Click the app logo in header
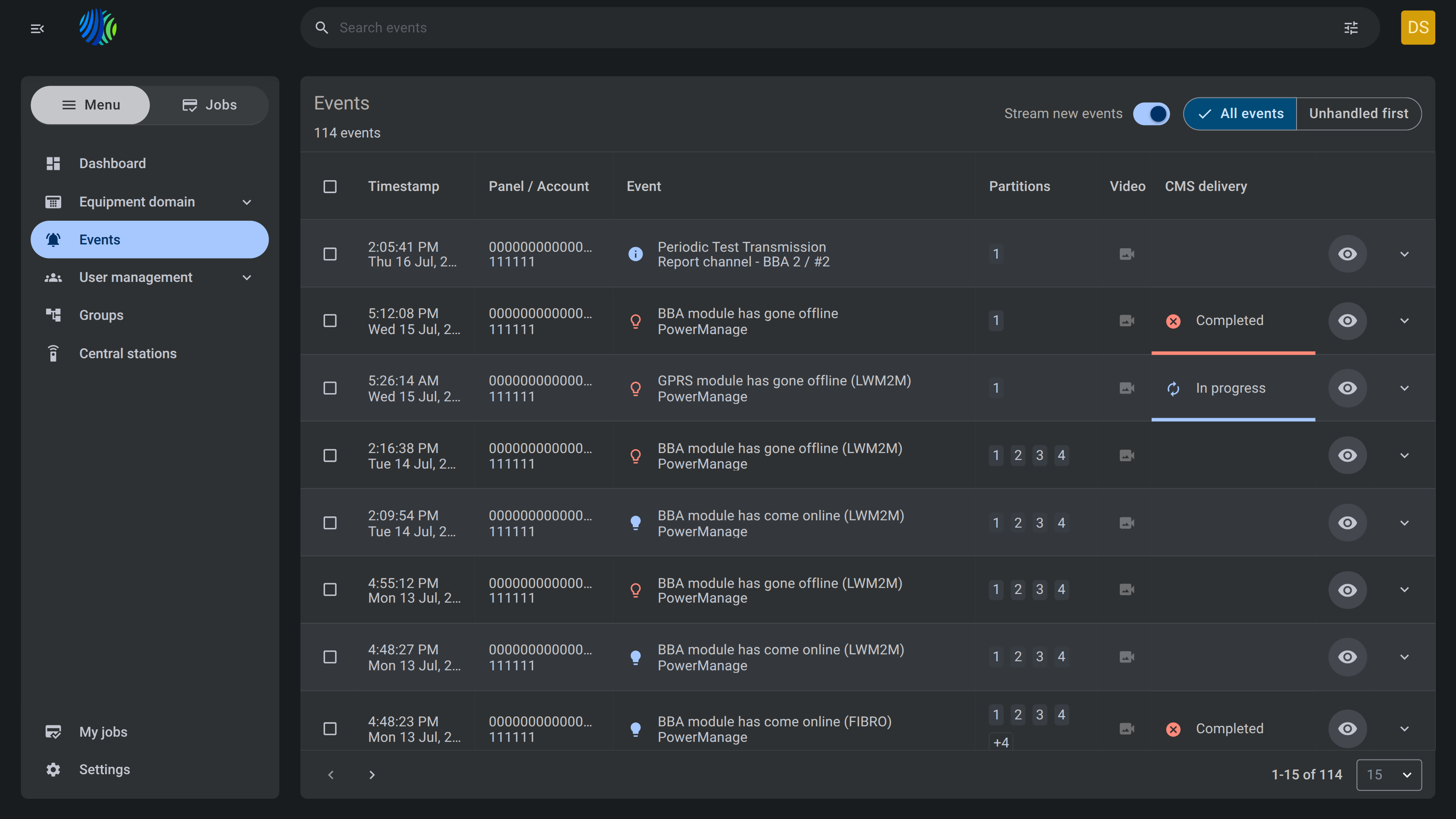Viewport: 1456px width, 819px height. [x=98, y=27]
